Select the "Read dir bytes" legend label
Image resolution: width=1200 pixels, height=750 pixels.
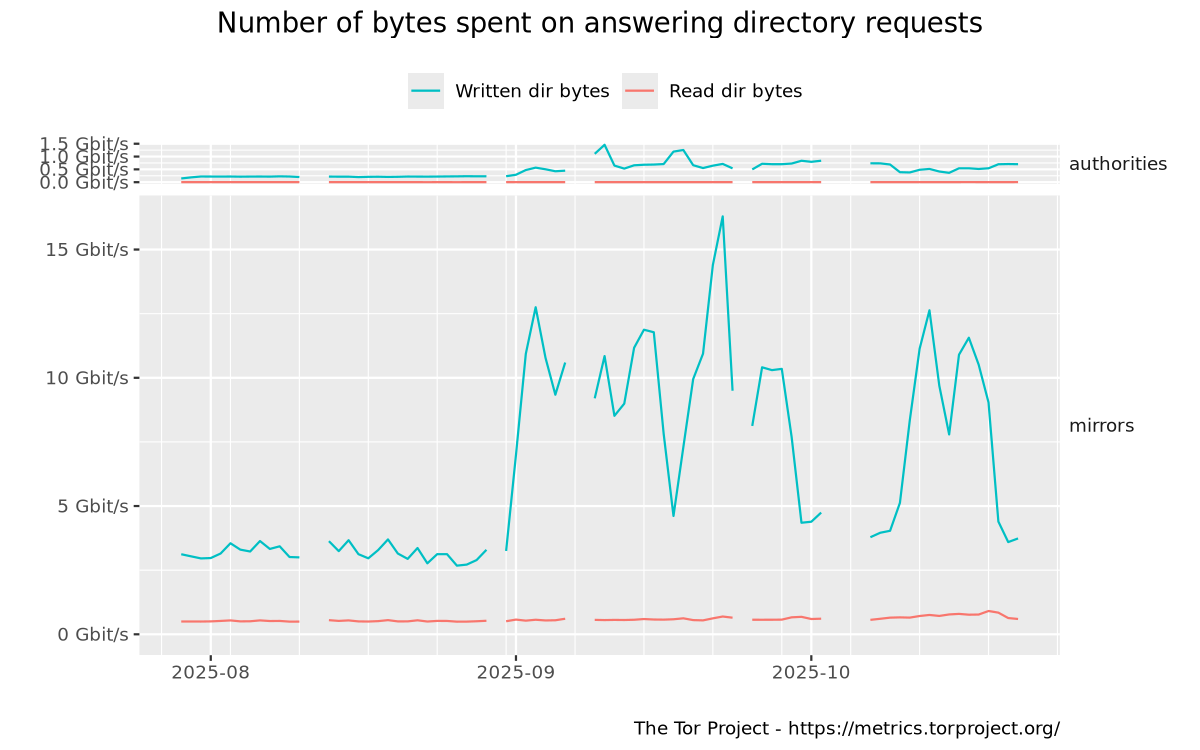735,91
